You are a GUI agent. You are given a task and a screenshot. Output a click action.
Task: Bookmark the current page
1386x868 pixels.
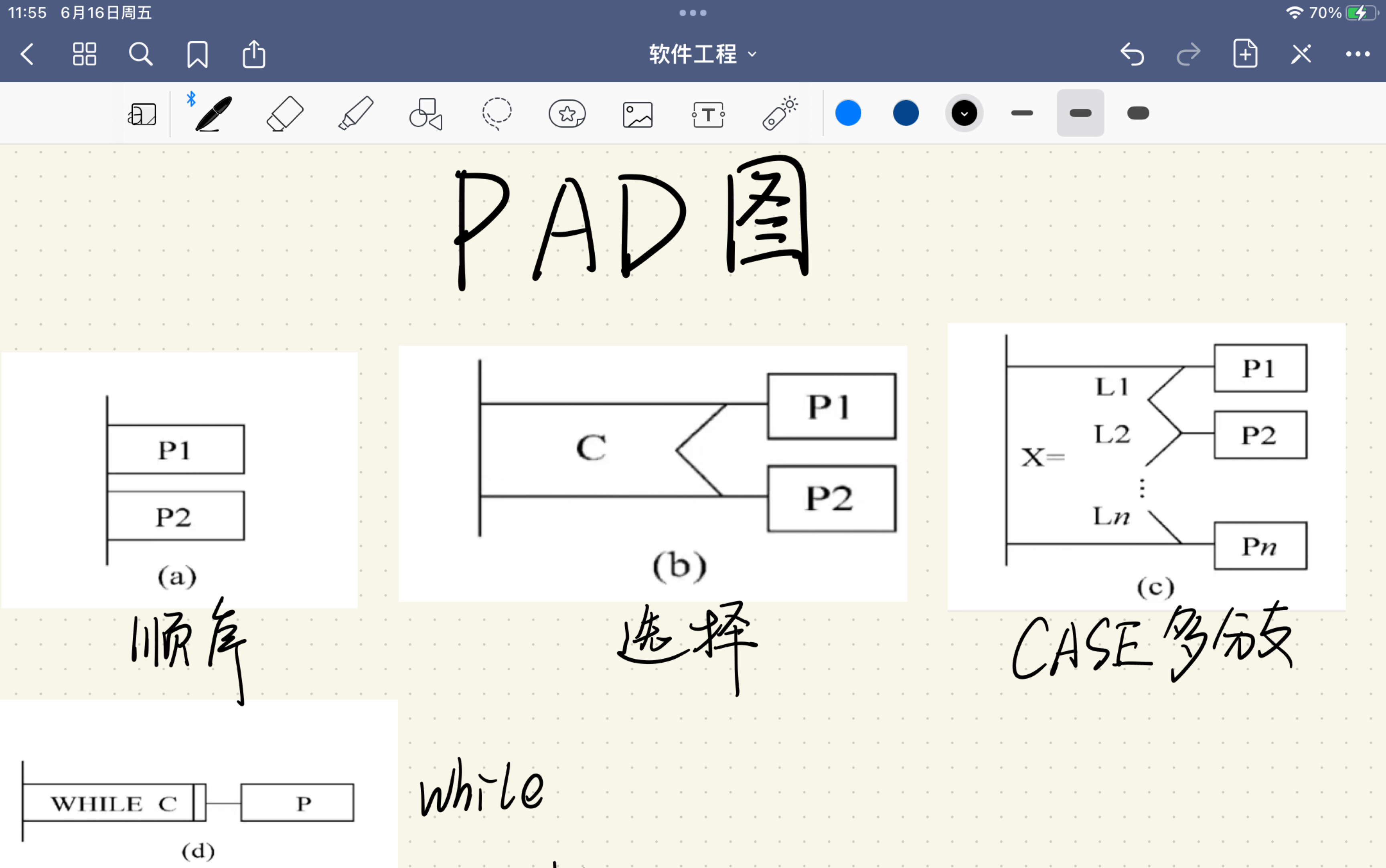197,55
